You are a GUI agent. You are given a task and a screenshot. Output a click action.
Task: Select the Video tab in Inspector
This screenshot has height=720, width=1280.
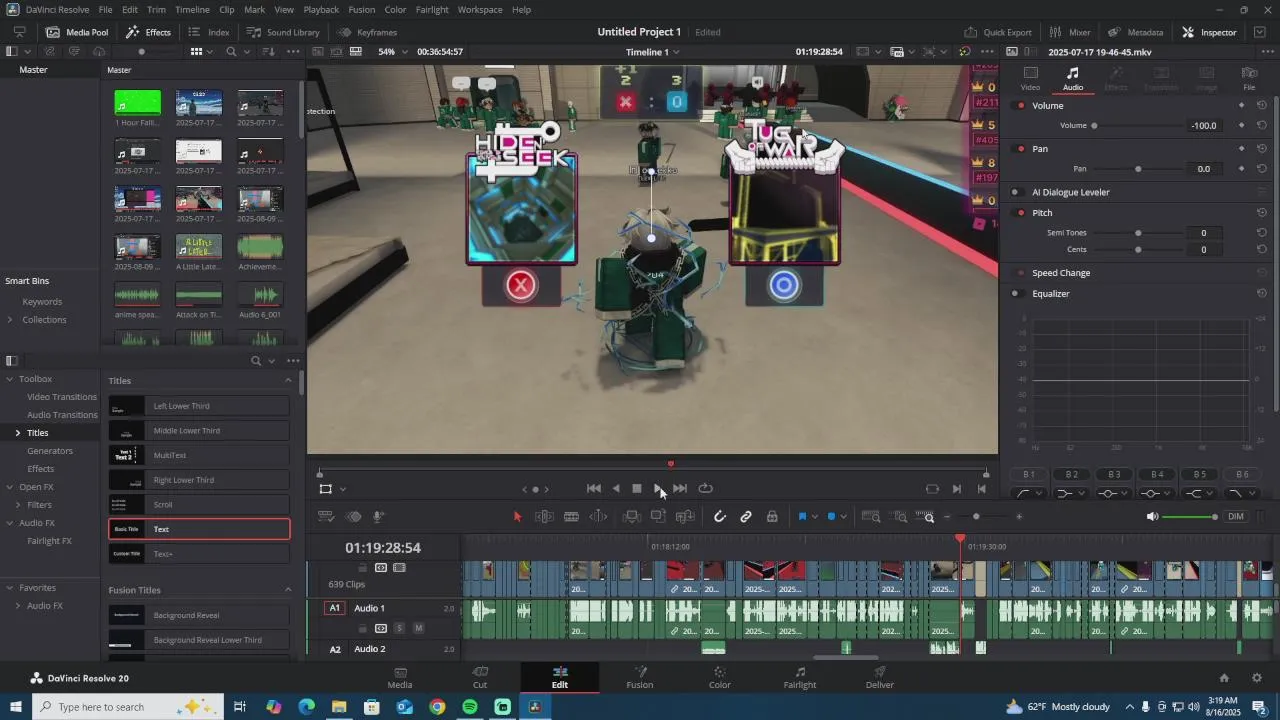tap(1030, 79)
